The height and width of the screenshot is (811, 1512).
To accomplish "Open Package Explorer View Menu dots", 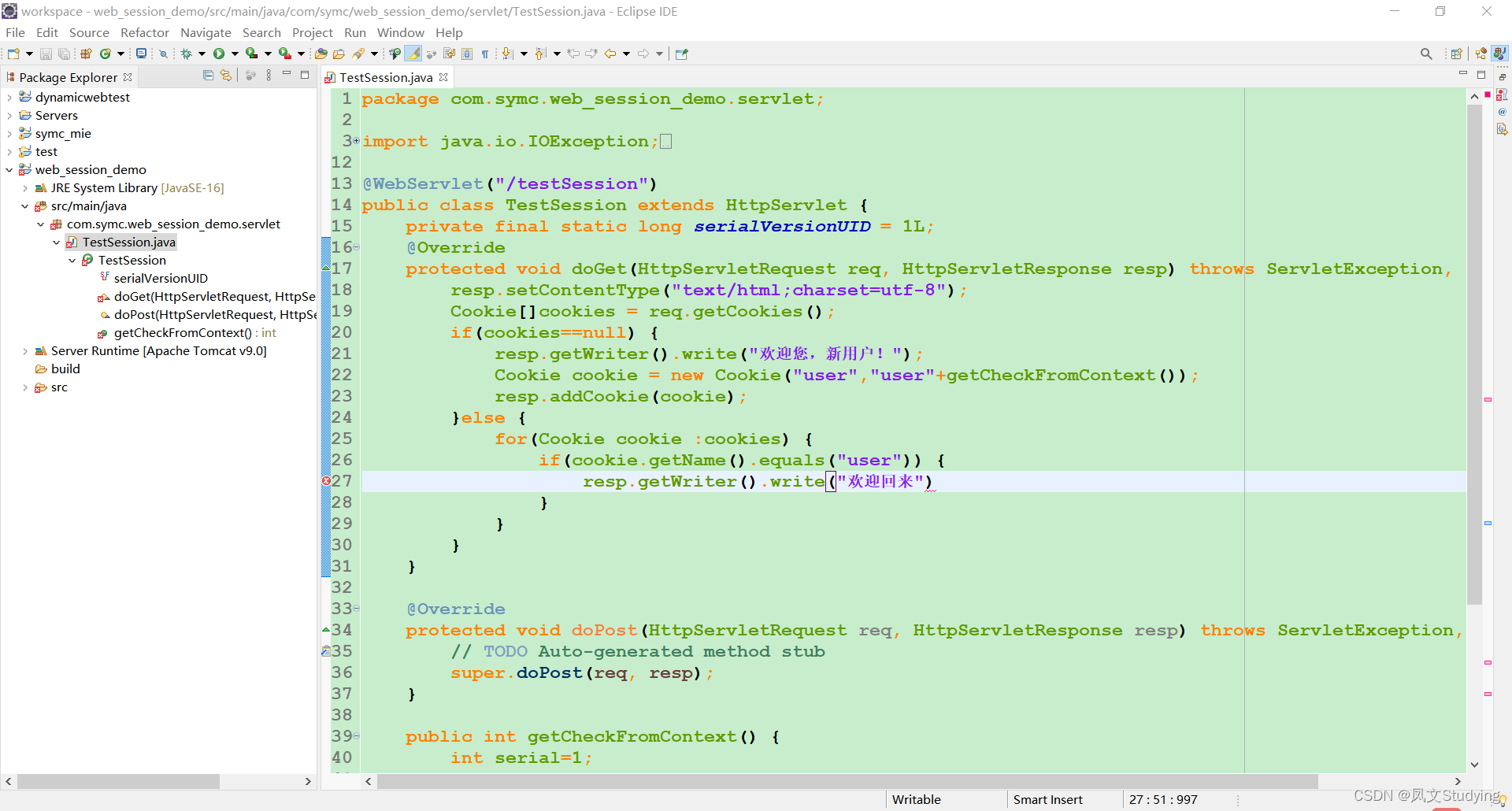I will [269, 76].
